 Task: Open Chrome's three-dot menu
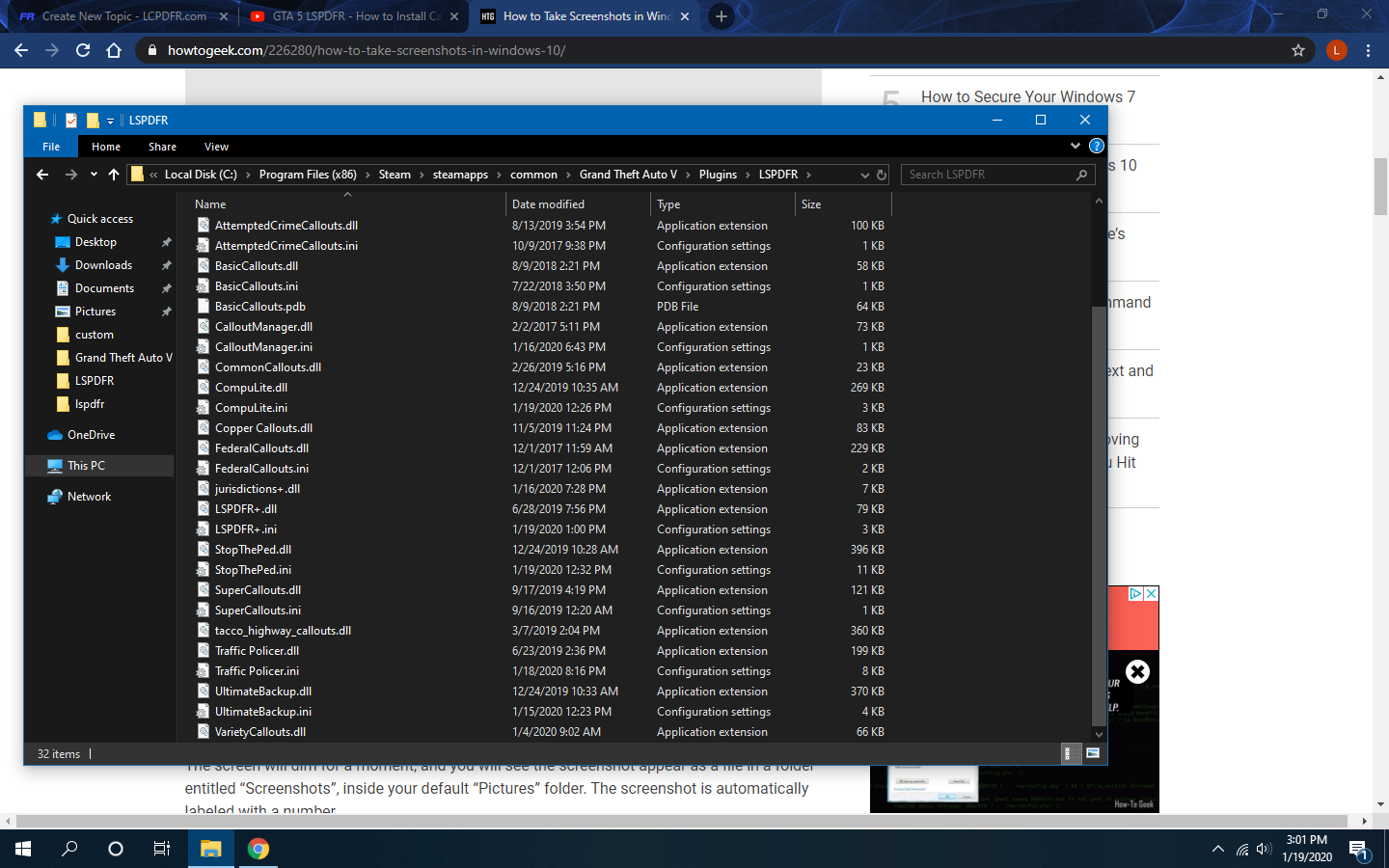pos(1368,50)
